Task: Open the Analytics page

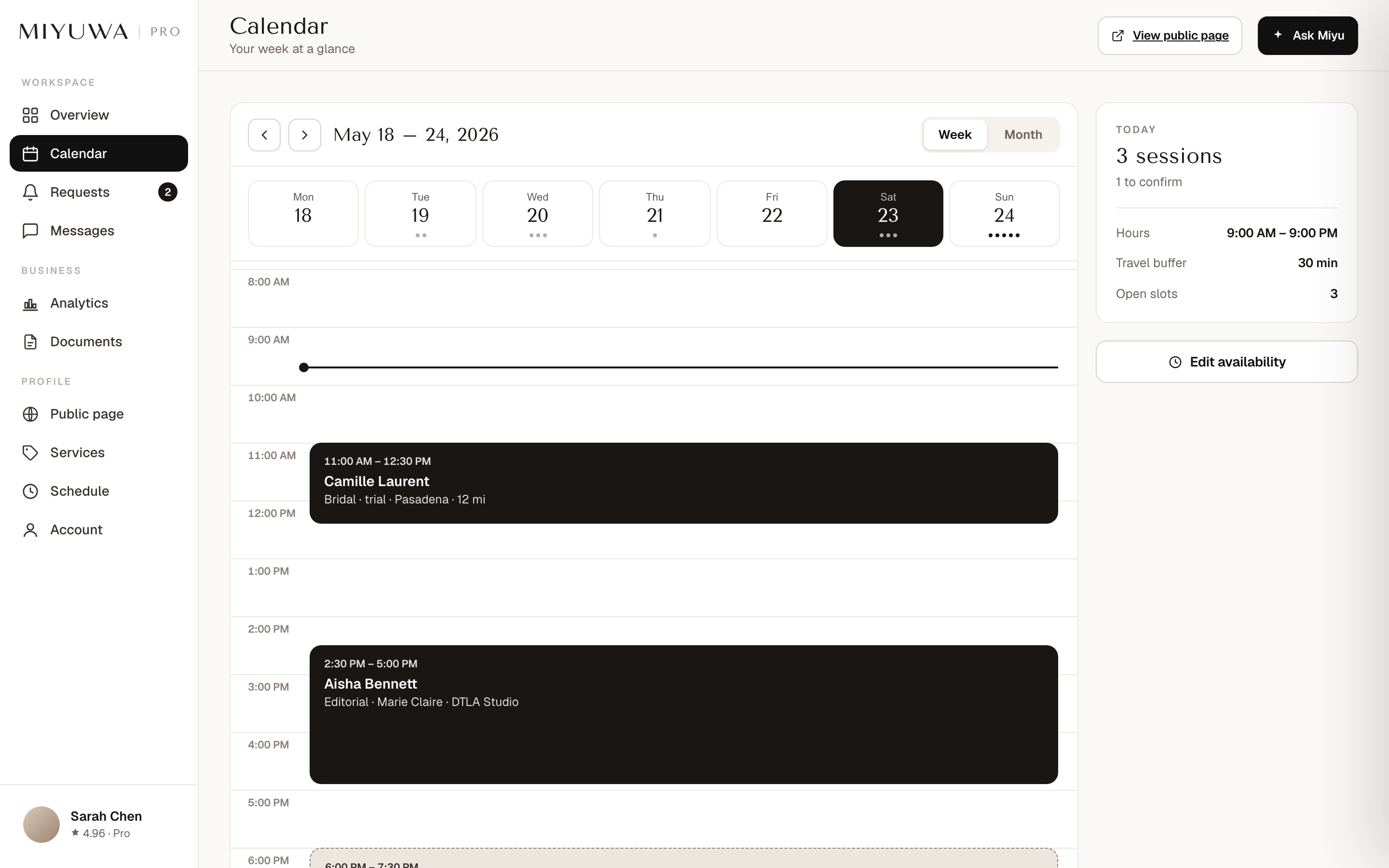Action: pyautogui.click(x=99, y=303)
